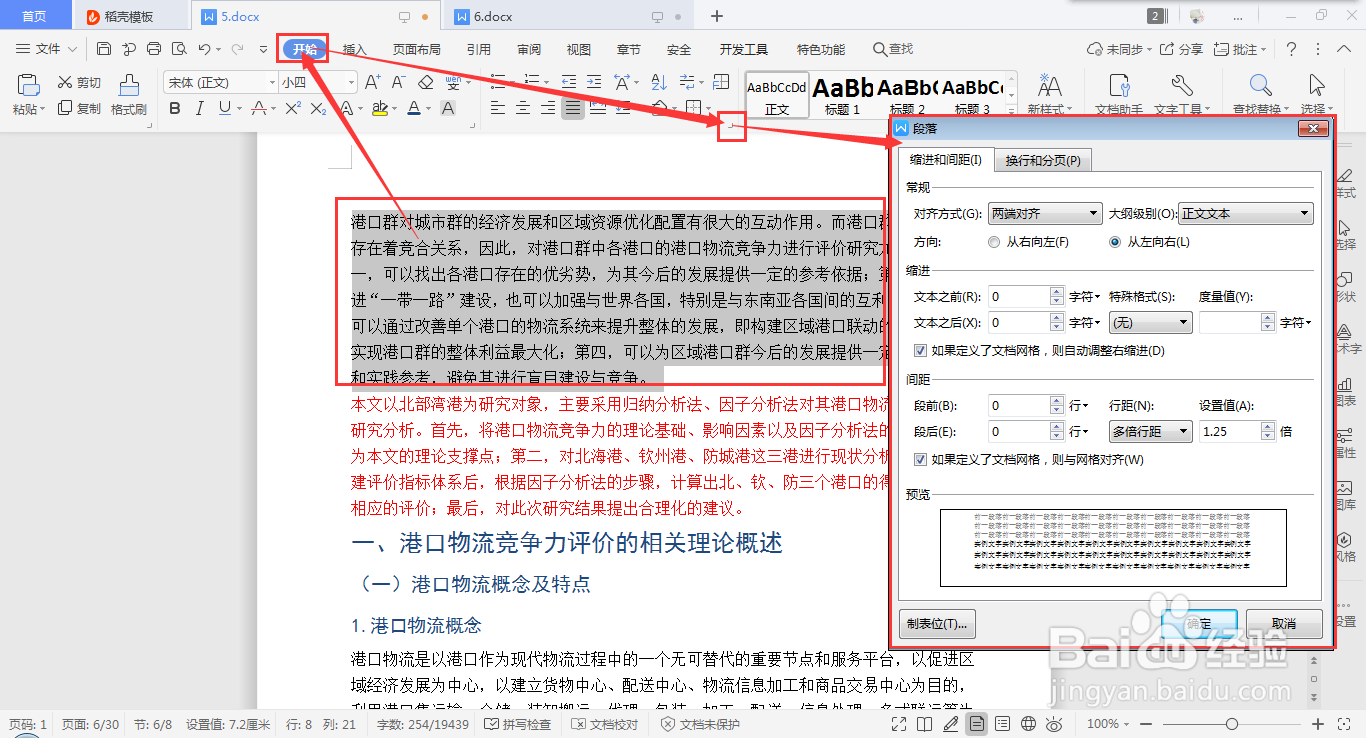Screen dimensions: 1366x738
Task: Confirm settings with the 确定 button
Action: (1199, 622)
